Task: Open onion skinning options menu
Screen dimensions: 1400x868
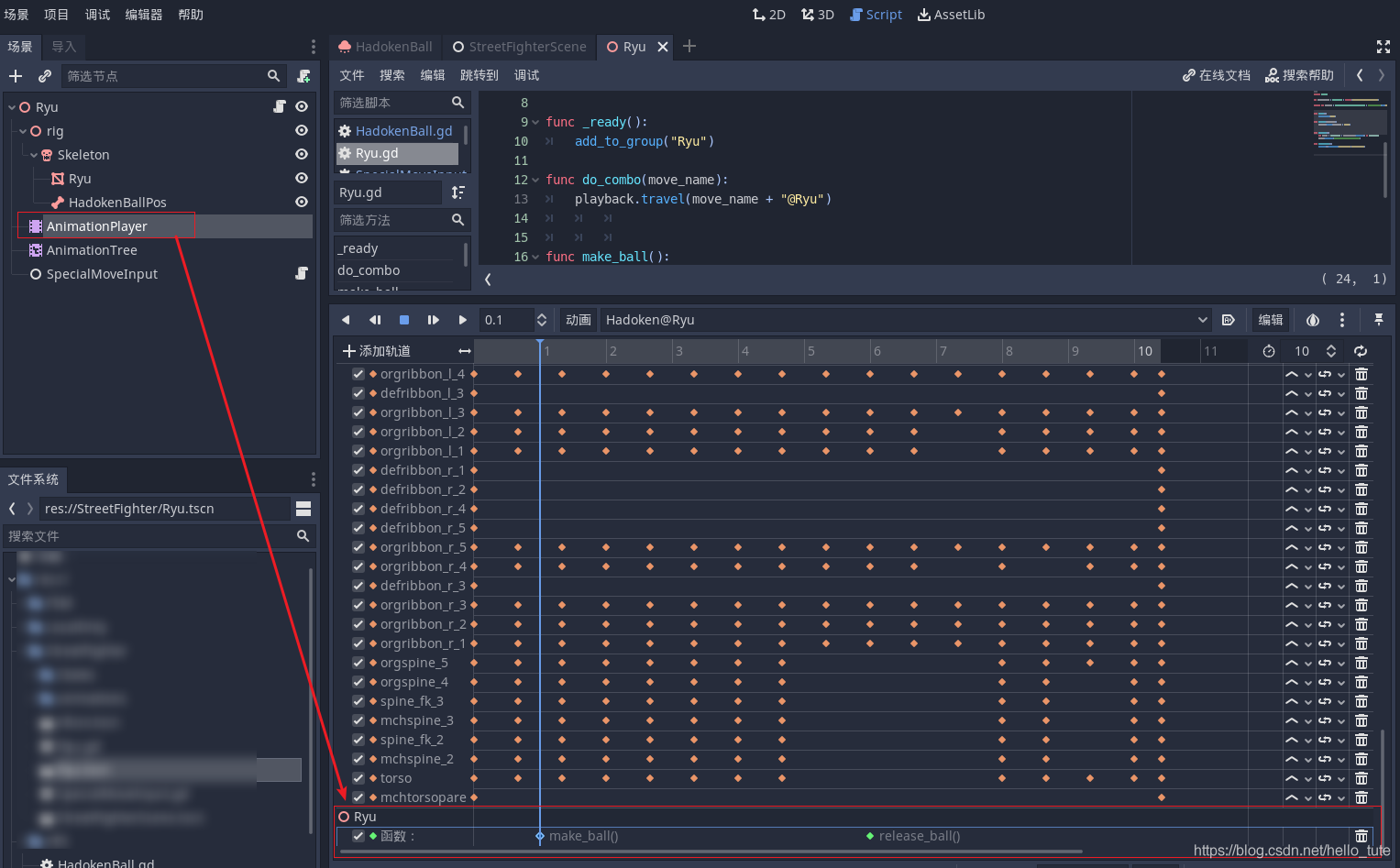Action: click(1342, 320)
